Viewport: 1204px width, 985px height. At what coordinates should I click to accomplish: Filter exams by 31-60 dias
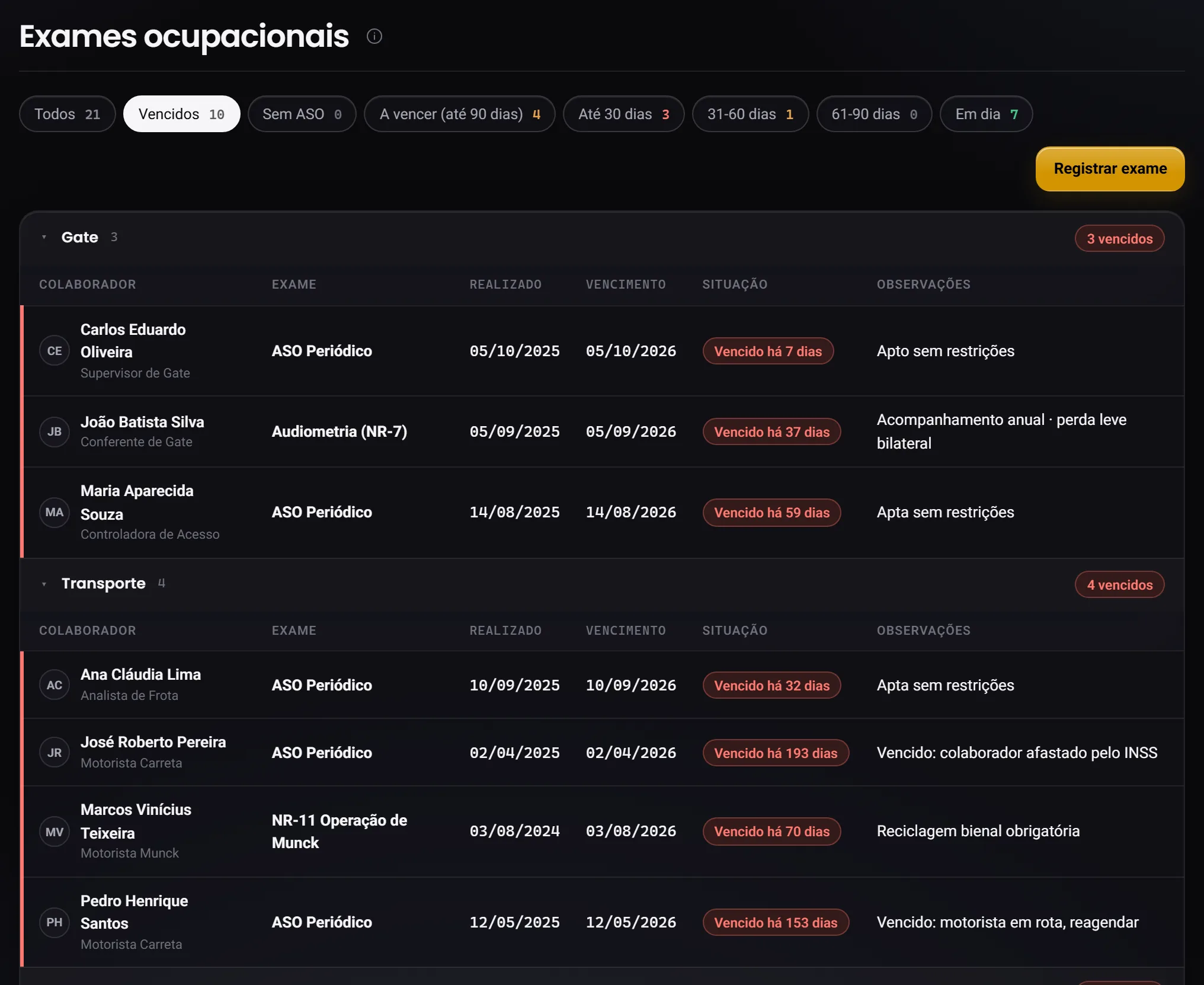pos(750,114)
